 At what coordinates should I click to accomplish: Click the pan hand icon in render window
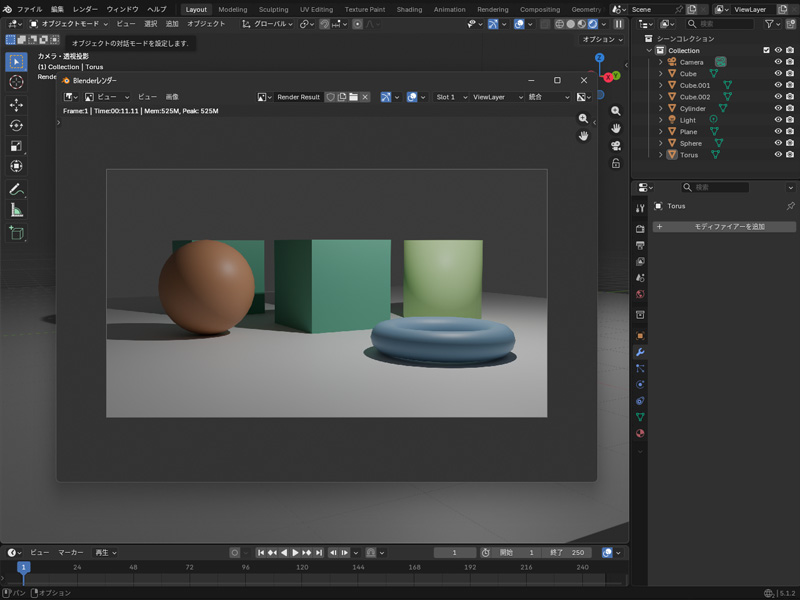click(x=583, y=136)
